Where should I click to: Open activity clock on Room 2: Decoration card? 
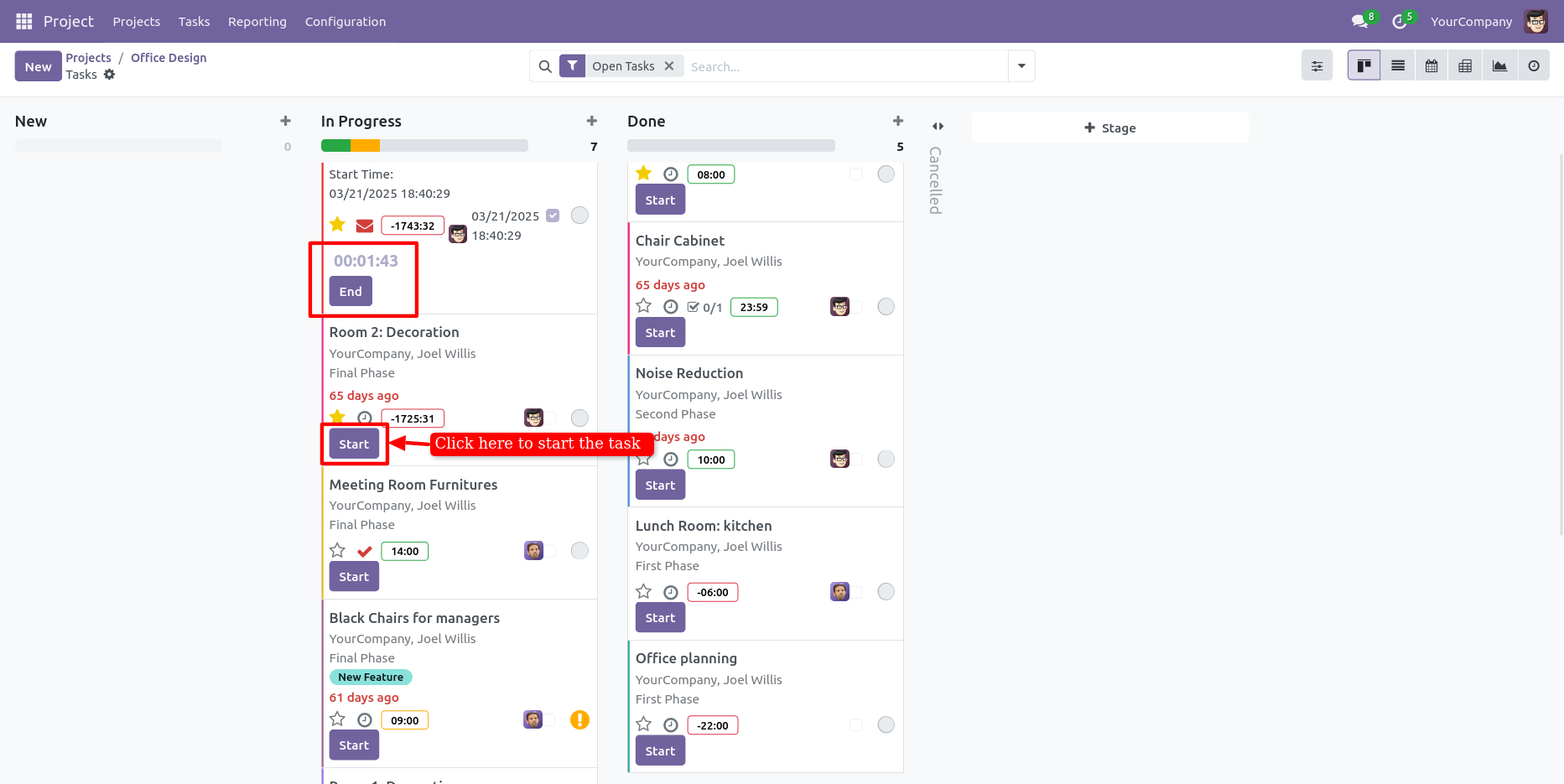pyautogui.click(x=365, y=418)
